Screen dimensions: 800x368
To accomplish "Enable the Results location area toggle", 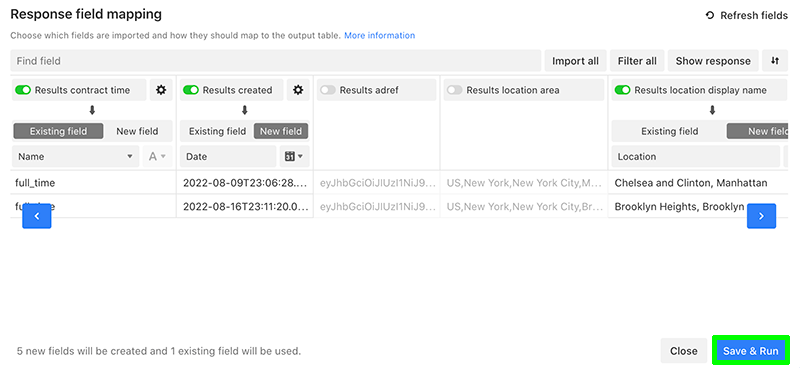I will pos(455,90).
